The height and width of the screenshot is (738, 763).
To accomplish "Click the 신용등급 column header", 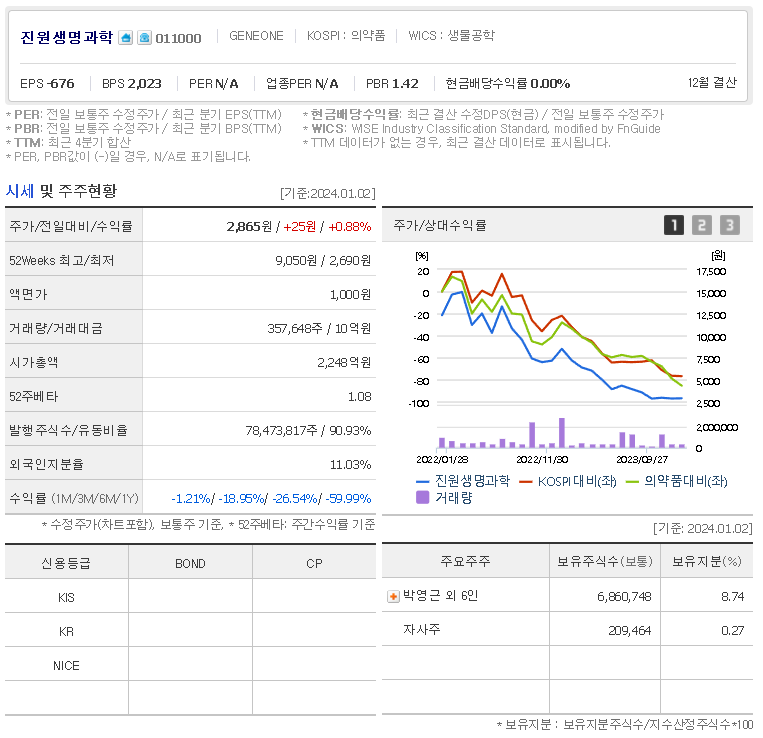I will pos(66,563).
